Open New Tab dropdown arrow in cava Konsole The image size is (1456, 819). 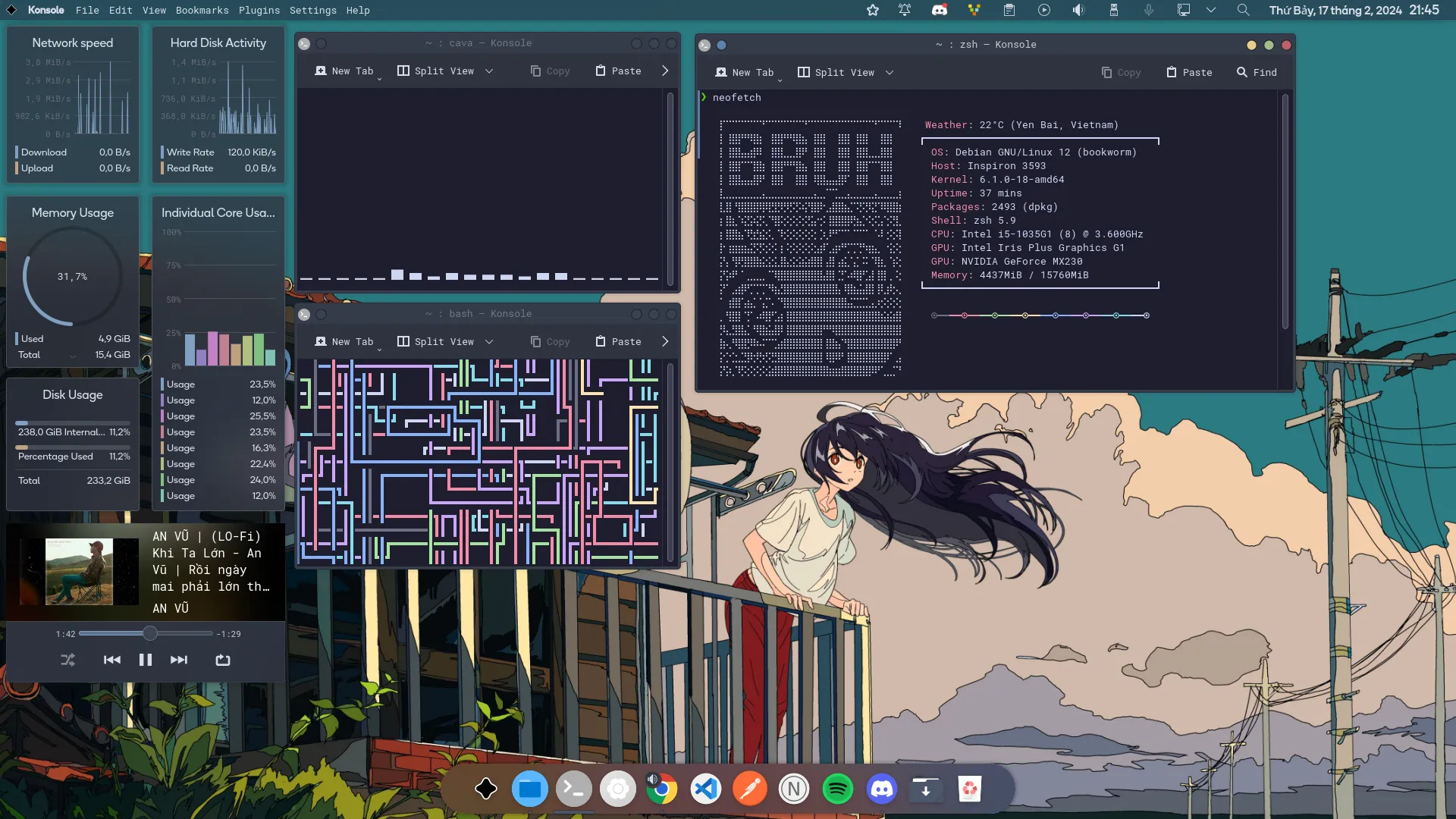pyautogui.click(x=380, y=79)
